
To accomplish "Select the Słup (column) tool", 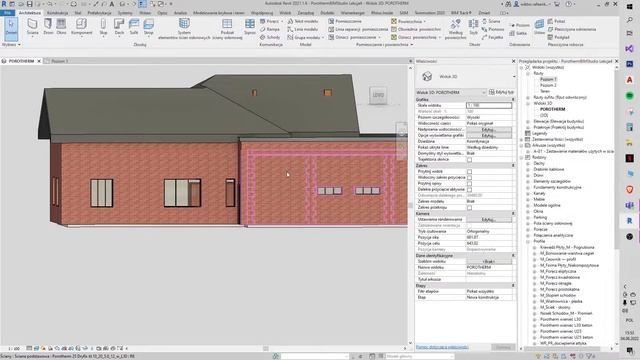I will pyautogui.click(x=103, y=27).
